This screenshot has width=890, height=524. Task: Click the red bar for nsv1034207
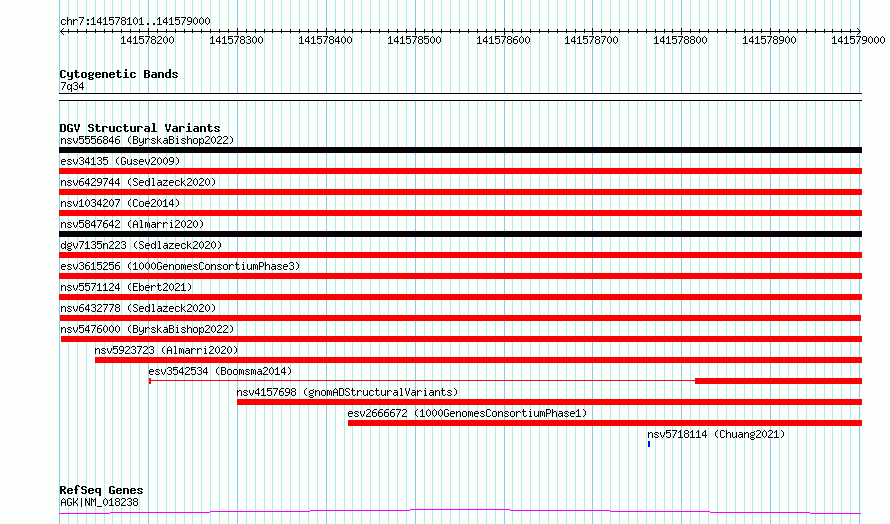pyautogui.click(x=460, y=213)
